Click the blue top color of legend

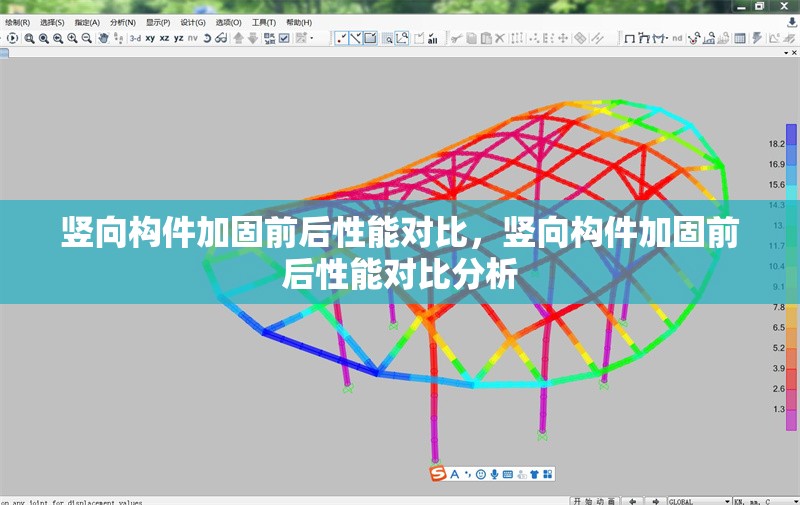(x=791, y=134)
